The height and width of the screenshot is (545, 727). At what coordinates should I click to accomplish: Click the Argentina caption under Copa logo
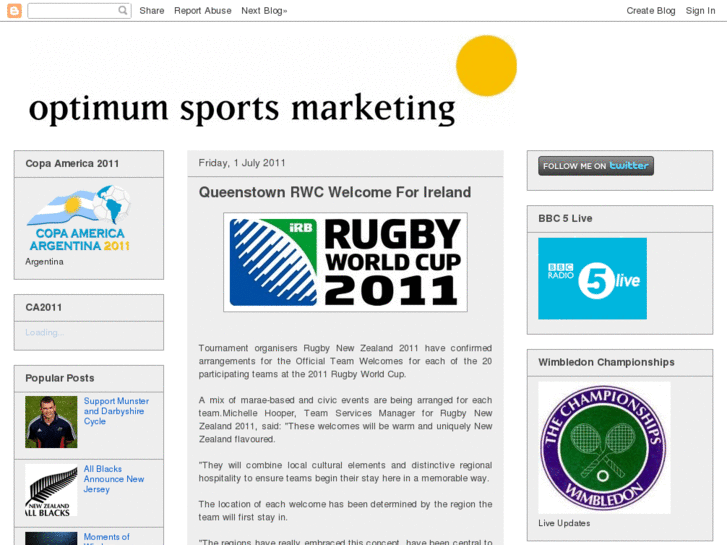pos(44,262)
